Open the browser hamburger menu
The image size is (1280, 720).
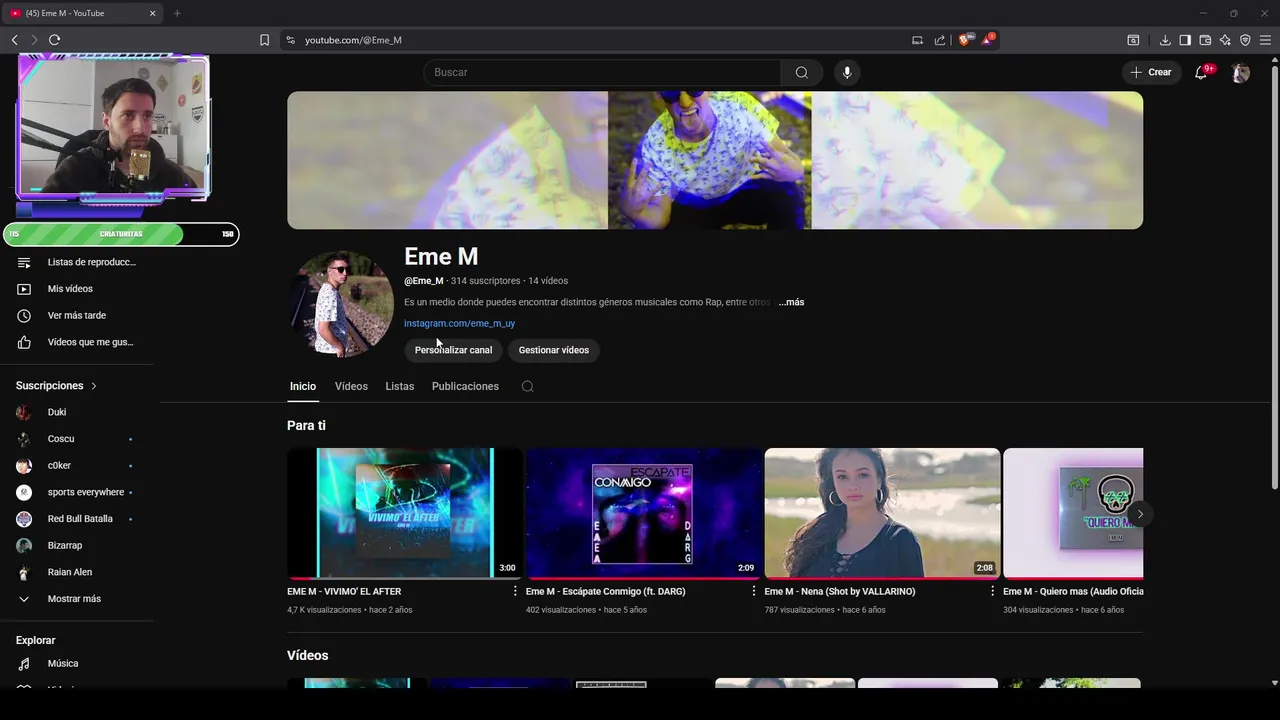[1265, 40]
